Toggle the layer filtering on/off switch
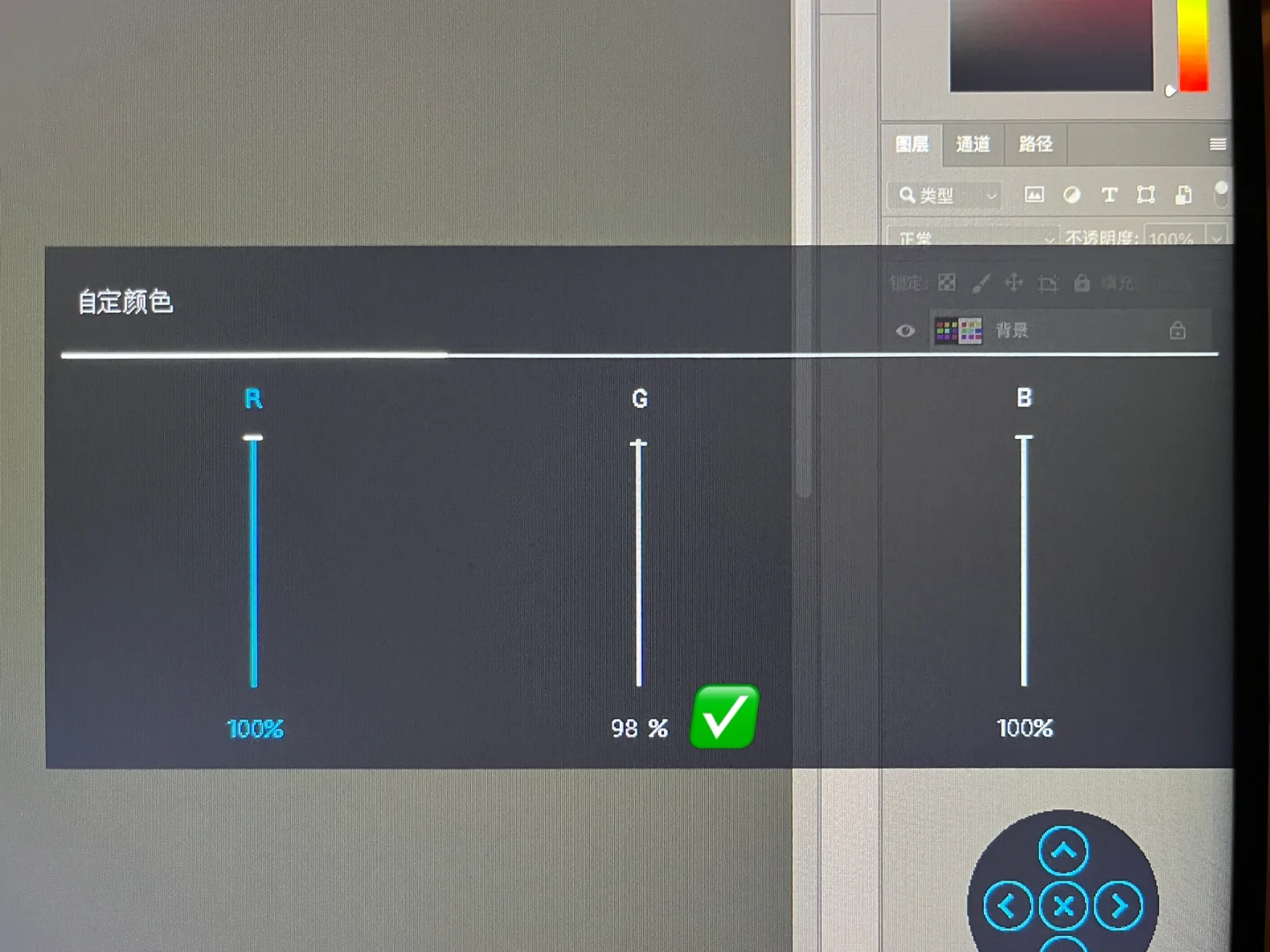This screenshot has width=1270, height=952. [1221, 195]
